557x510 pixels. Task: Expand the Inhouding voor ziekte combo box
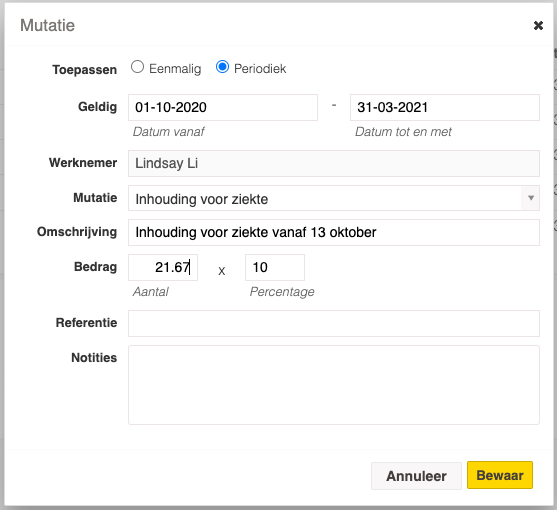tap(334, 198)
